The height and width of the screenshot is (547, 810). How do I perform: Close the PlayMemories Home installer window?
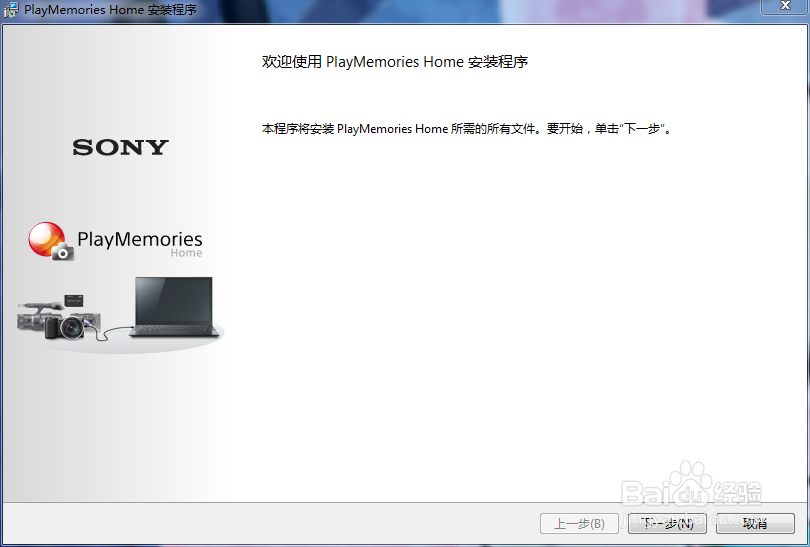785,6
